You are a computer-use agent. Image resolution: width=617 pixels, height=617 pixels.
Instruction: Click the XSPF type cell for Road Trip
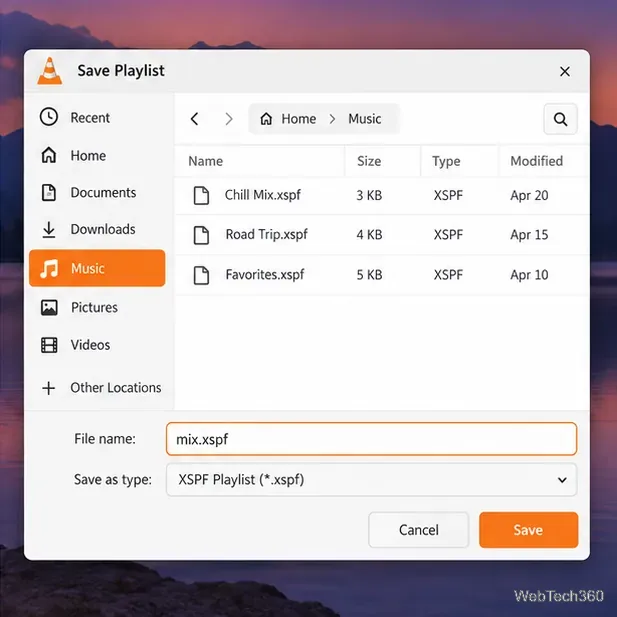(448, 235)
